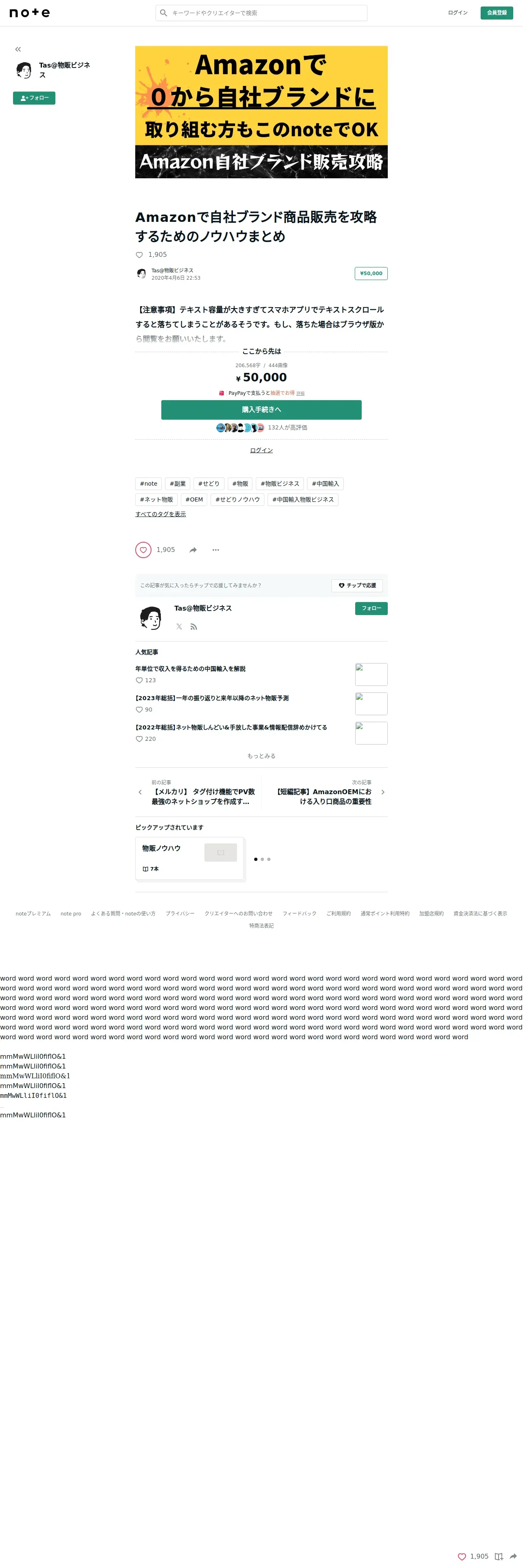The image size is (523, 1568).
Task: Click the floating share arrow icon
Action: [513, 1557]
